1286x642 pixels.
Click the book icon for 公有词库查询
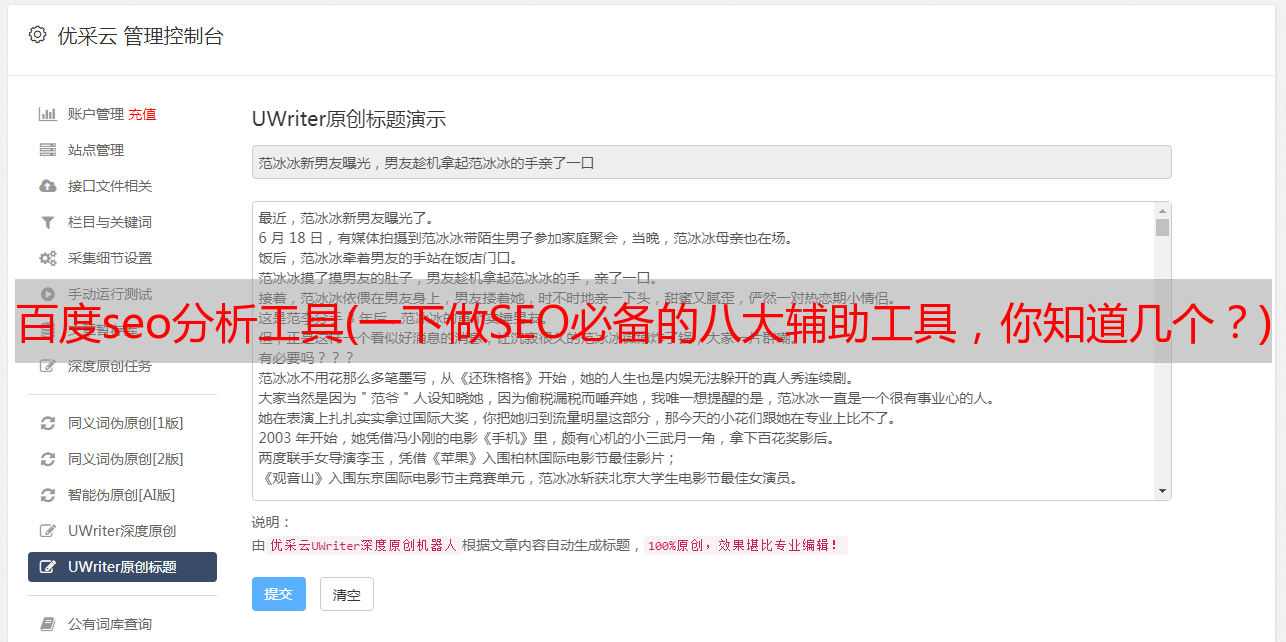coord(47,624)
